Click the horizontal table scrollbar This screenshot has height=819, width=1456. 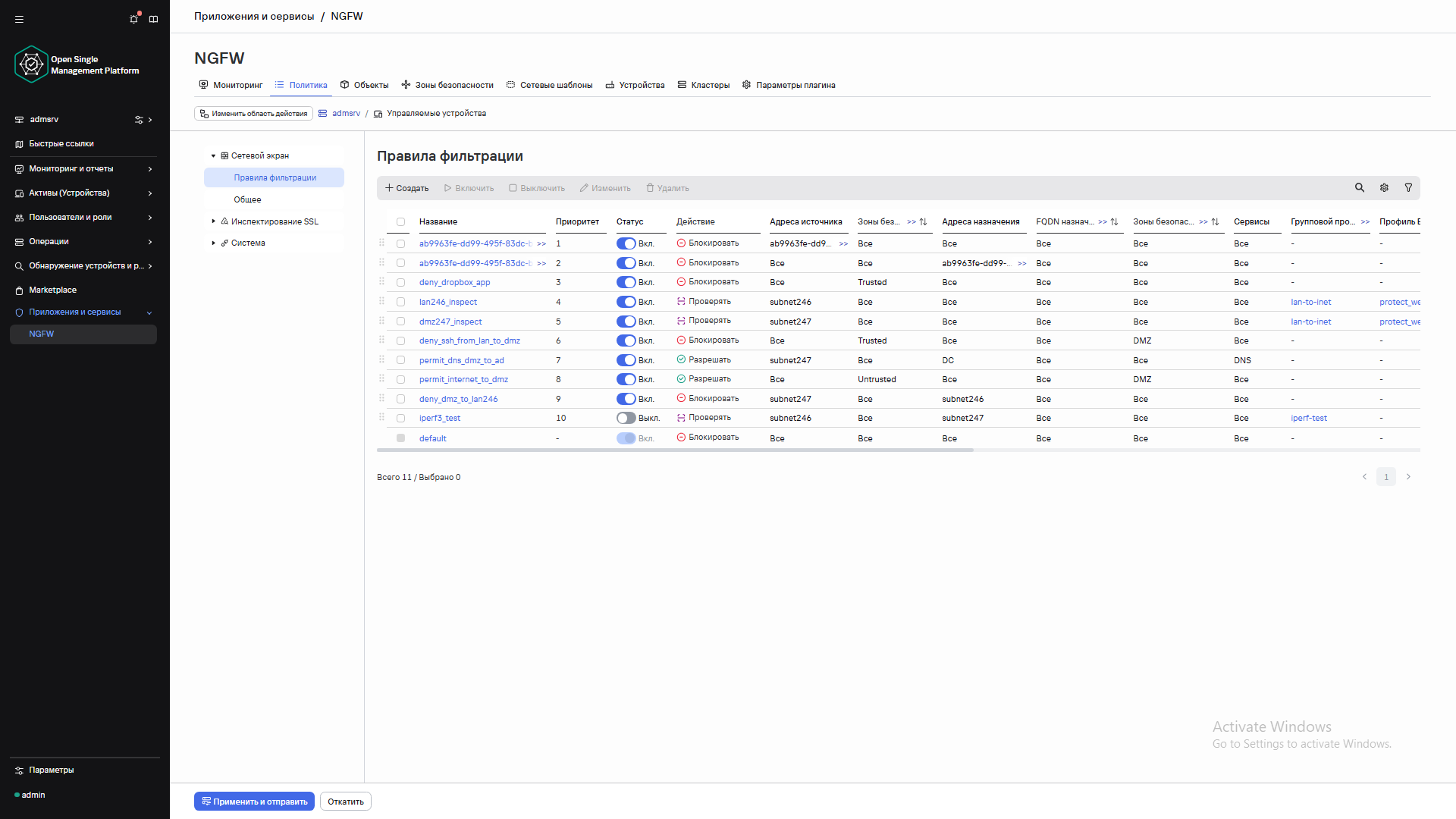click(675, 450)
